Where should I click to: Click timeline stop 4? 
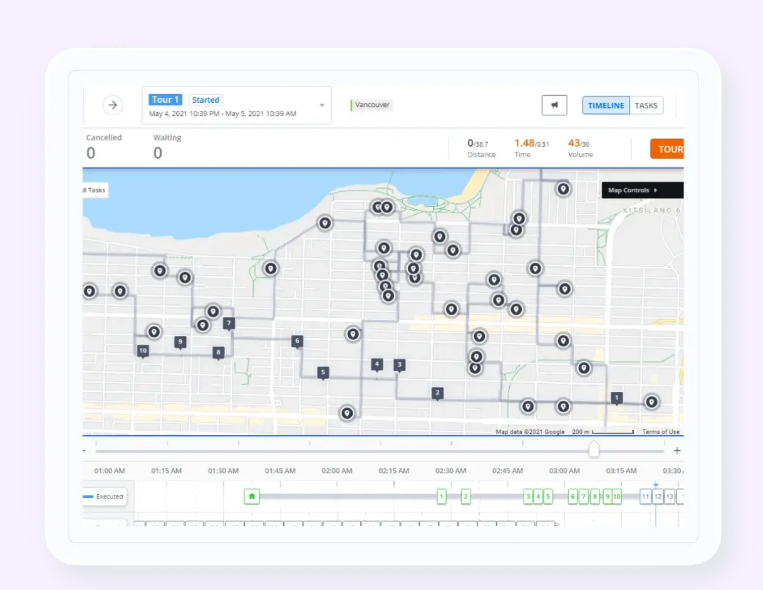(x=538, y=497)
